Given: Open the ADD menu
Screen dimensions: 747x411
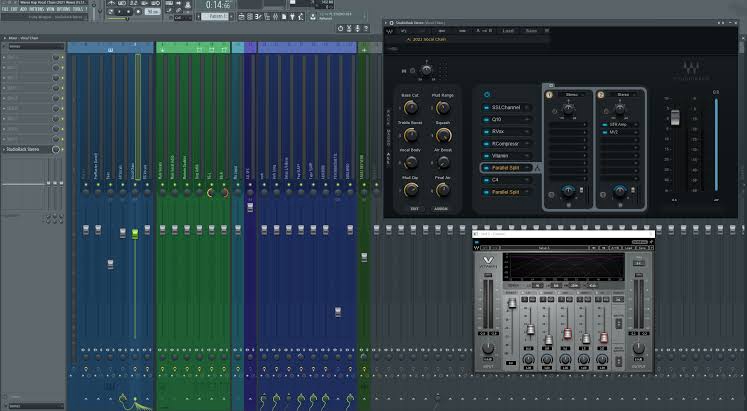Looking at the screenshot, I should pos(23,9).
